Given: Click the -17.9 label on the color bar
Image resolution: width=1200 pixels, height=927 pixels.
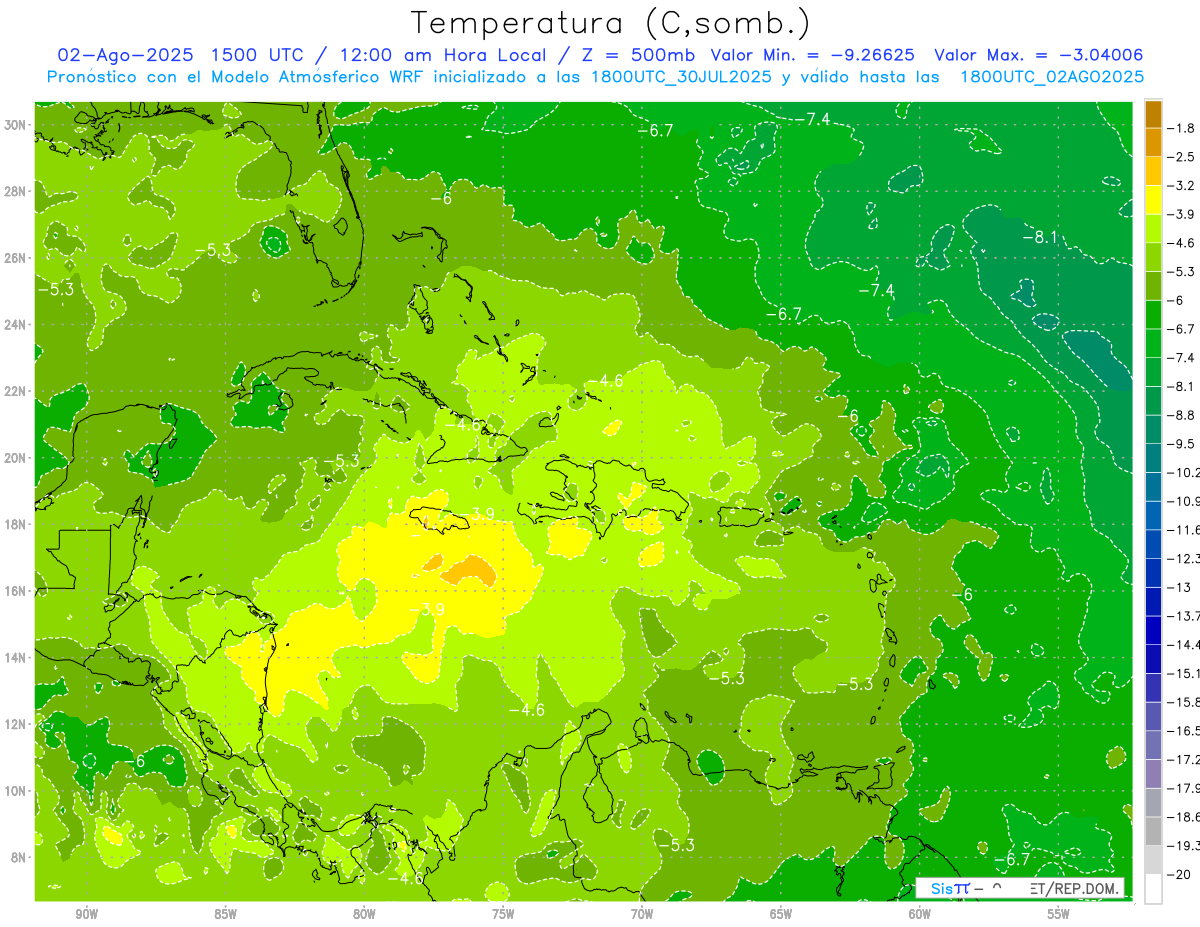Looking at the screenshot, I should click(1183, 788).
